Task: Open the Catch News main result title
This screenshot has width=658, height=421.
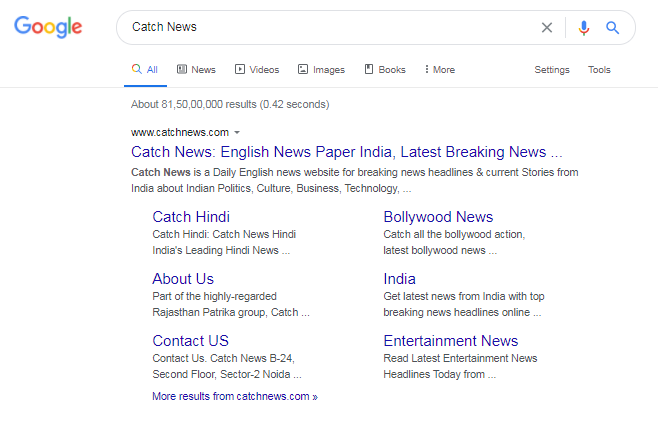Action: pyautogui.click(x=346, y=153)
